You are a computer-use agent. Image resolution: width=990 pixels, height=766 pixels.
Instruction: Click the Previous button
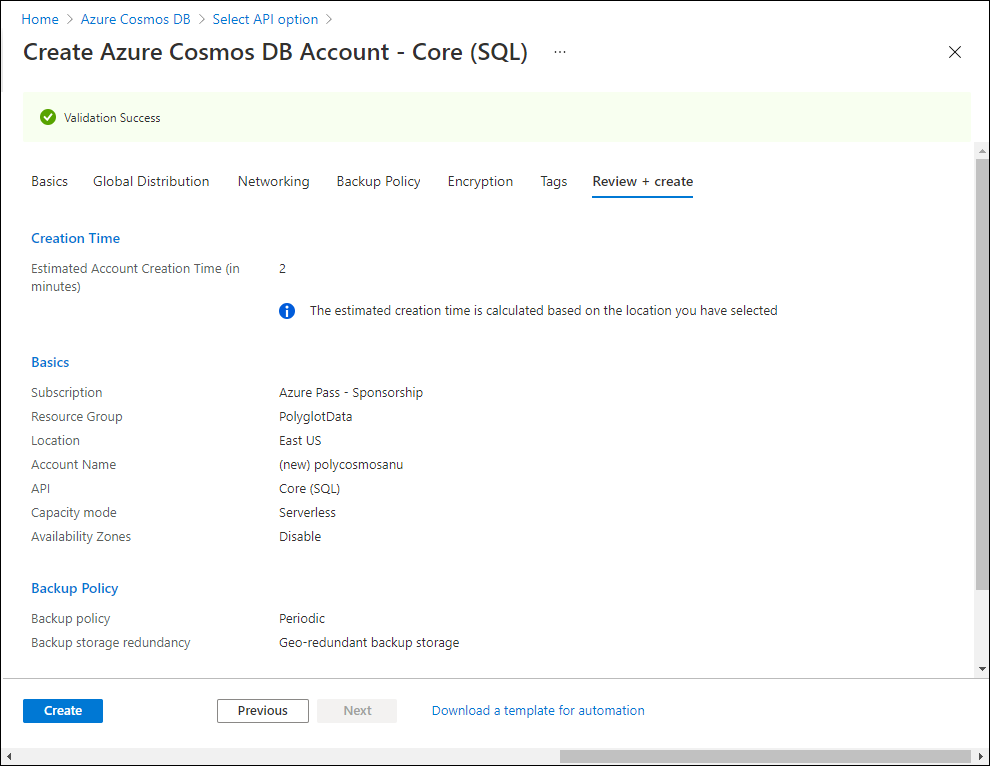(x=263, y=710)
